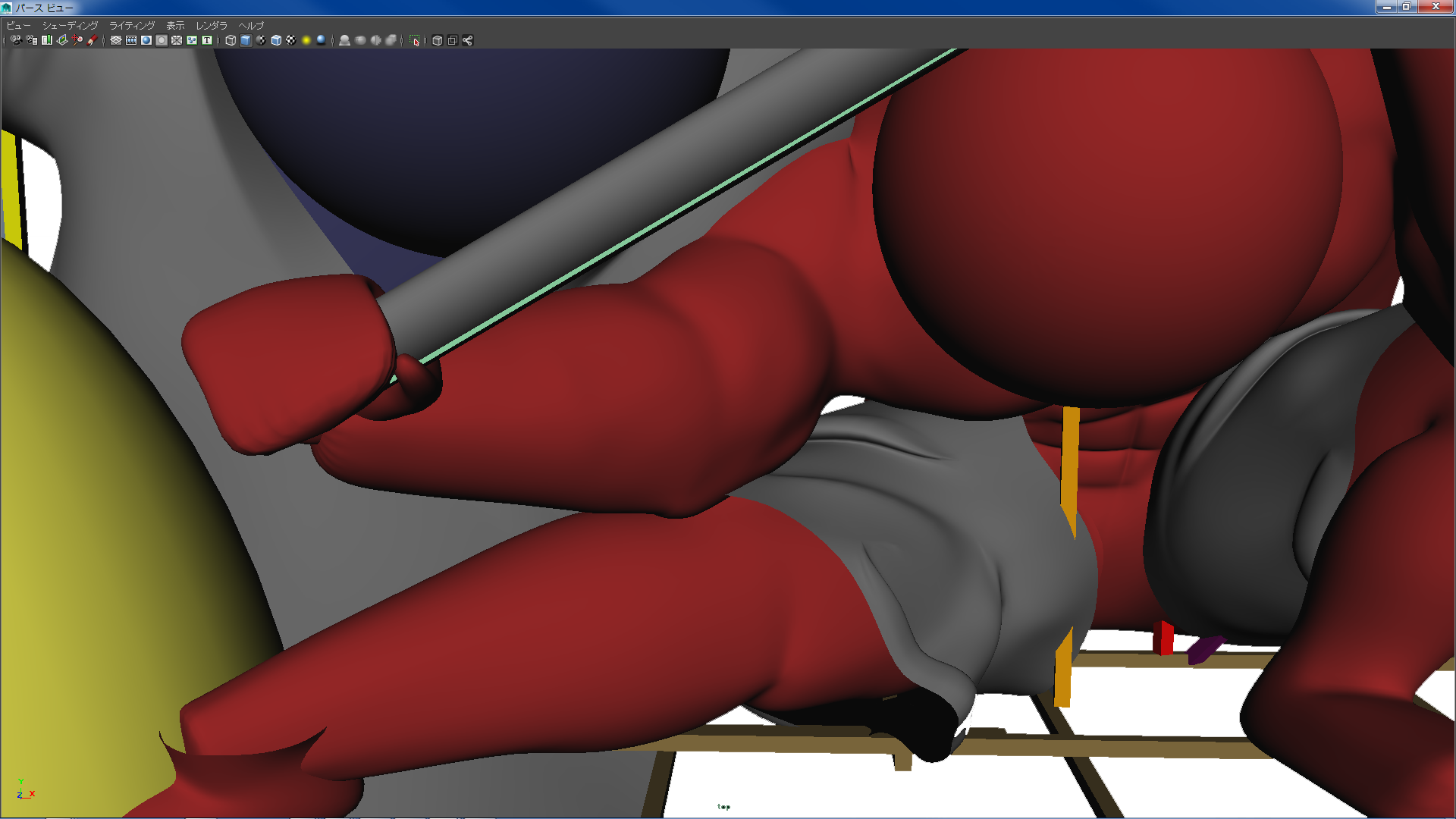
Task: Open the シェーディング menu
Action: 70,26
